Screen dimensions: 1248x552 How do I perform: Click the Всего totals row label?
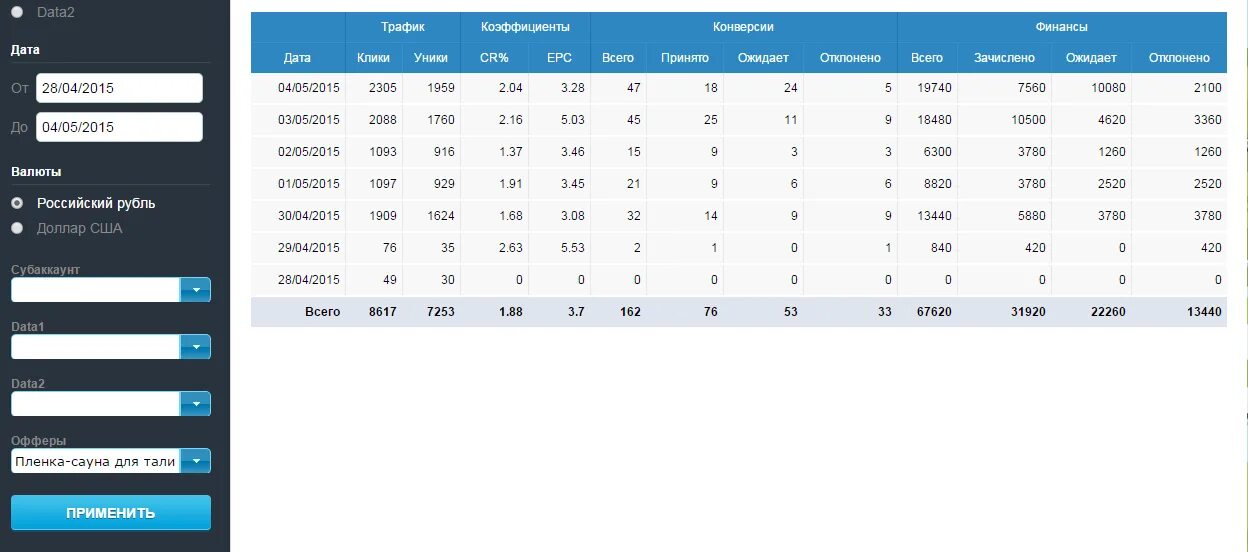(x=322, y=312)
